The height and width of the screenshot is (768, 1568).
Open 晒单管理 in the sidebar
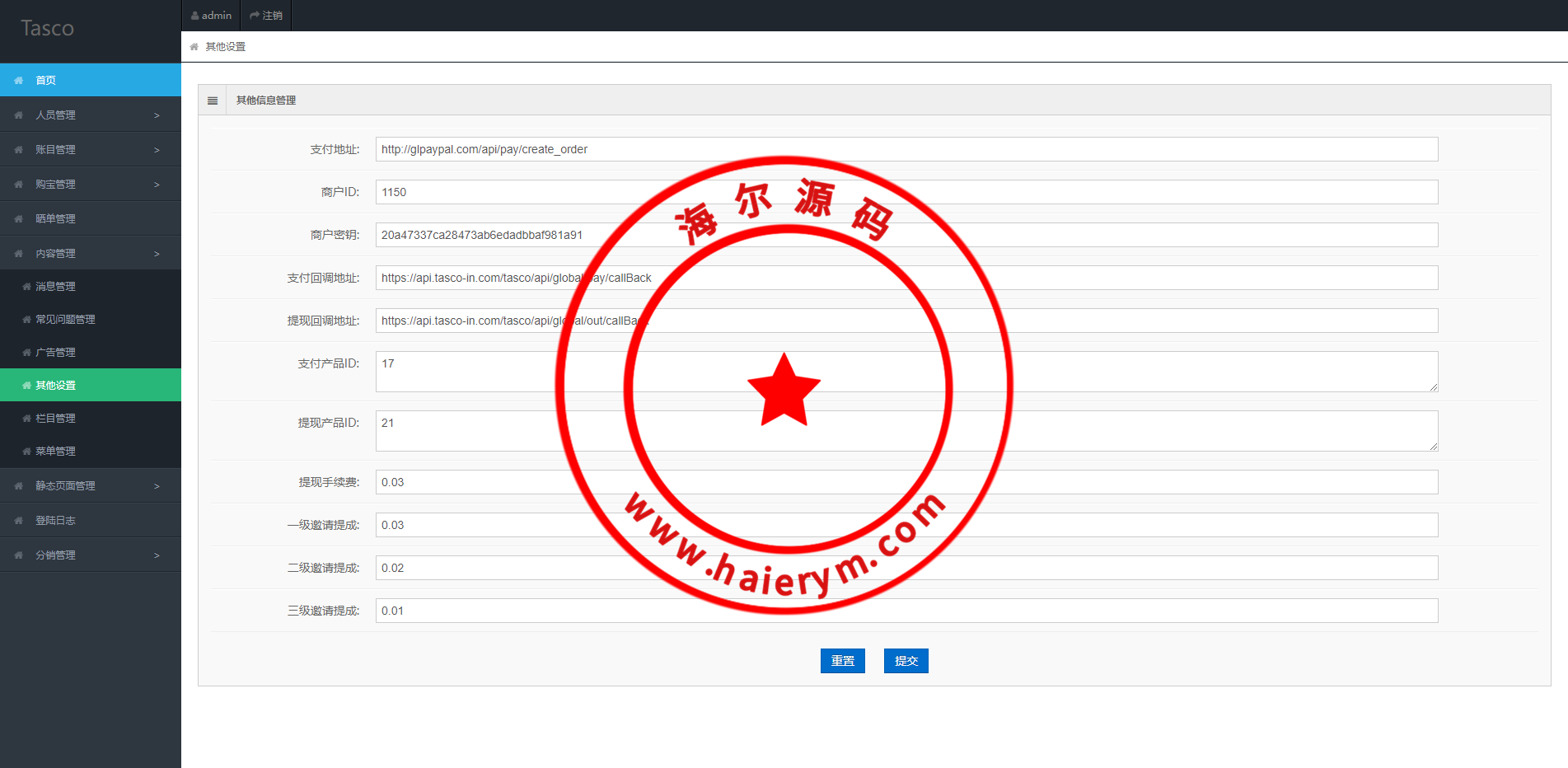(91, 218)
